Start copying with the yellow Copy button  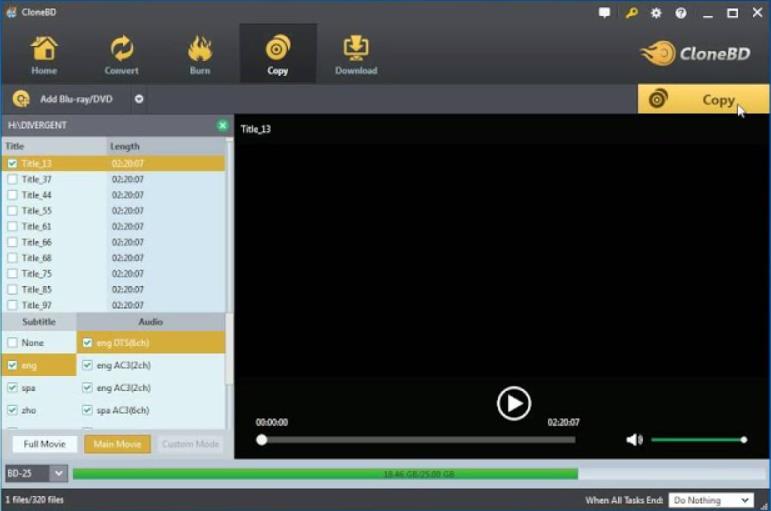703,99
